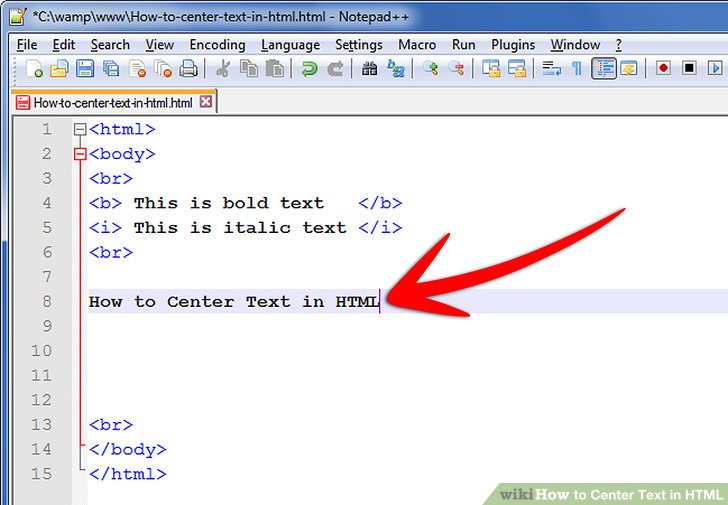Select the How-to-center-text-in-html.html tab
Image resolution: width=728 pixels, height=505 pixels.
click(x=113, y=103)
